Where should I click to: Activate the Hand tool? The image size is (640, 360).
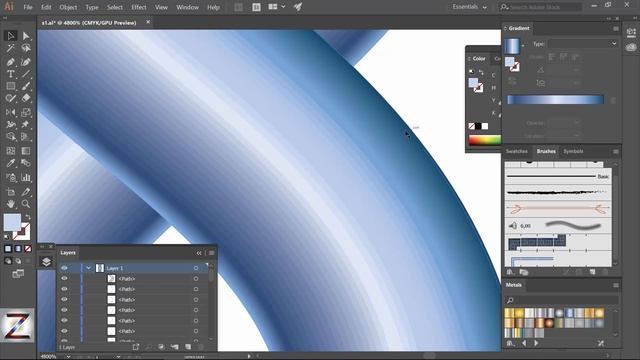(11, 204)
